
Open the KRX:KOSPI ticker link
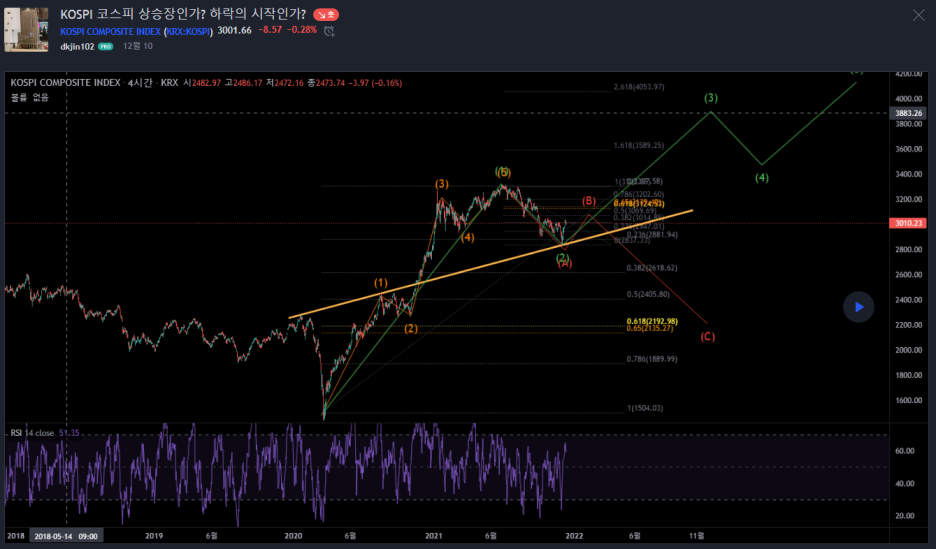188,32
